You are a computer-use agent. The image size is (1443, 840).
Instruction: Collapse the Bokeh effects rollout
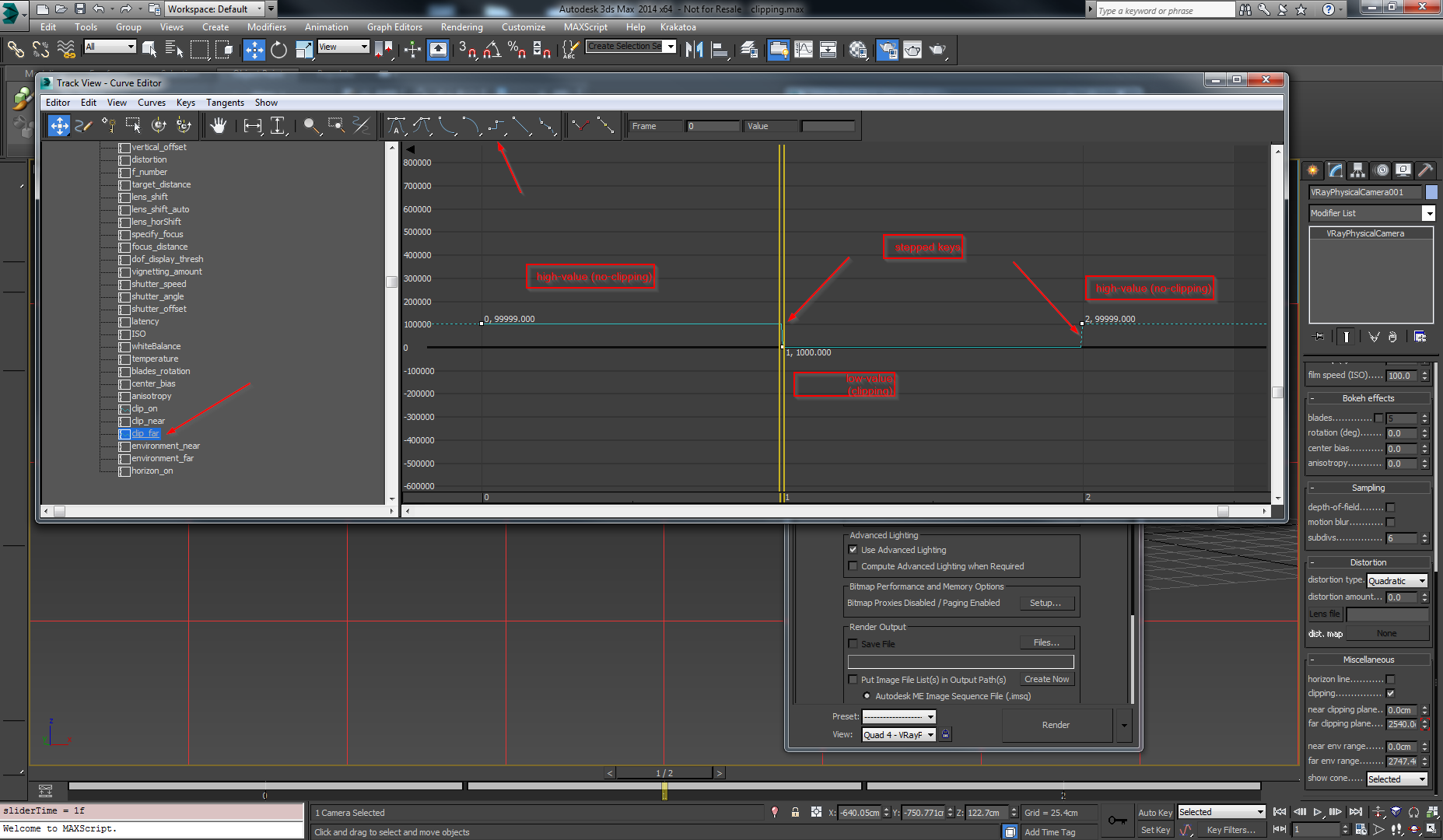click(x=1368, y=398)
